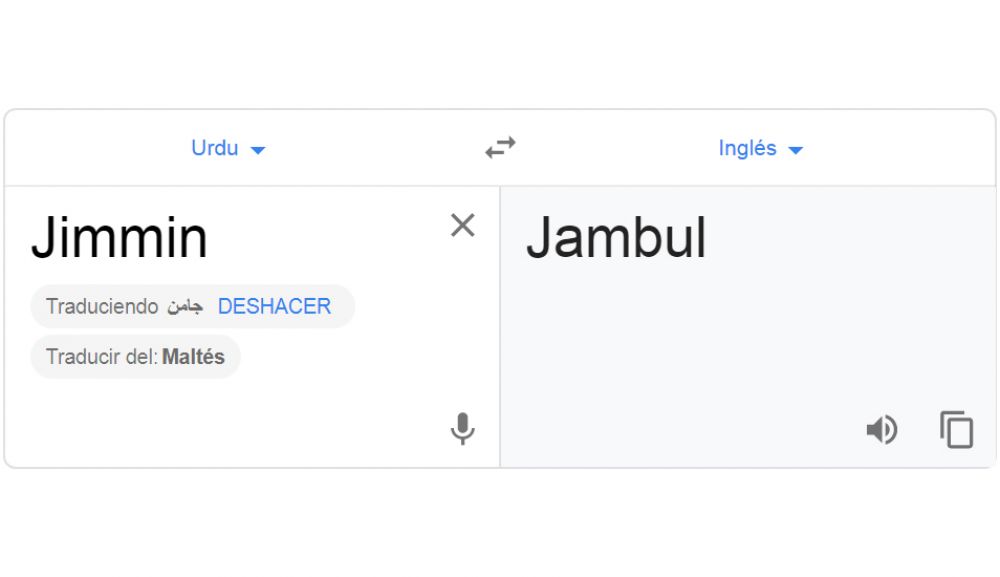Click the source text 'Jimmin'
Screen dimensions: 1000x577
119,239
